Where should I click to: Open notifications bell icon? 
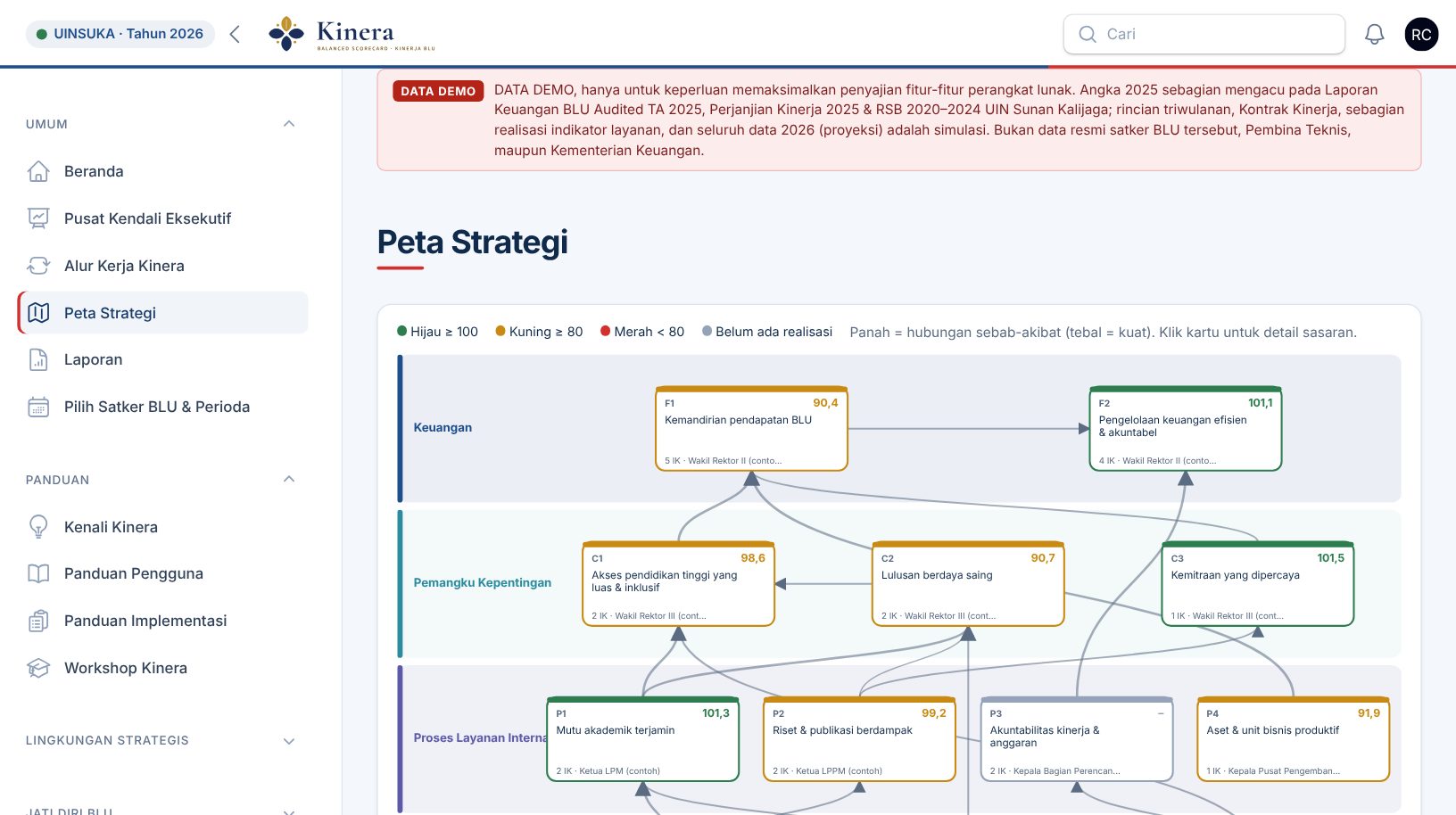pos(1375,34)
